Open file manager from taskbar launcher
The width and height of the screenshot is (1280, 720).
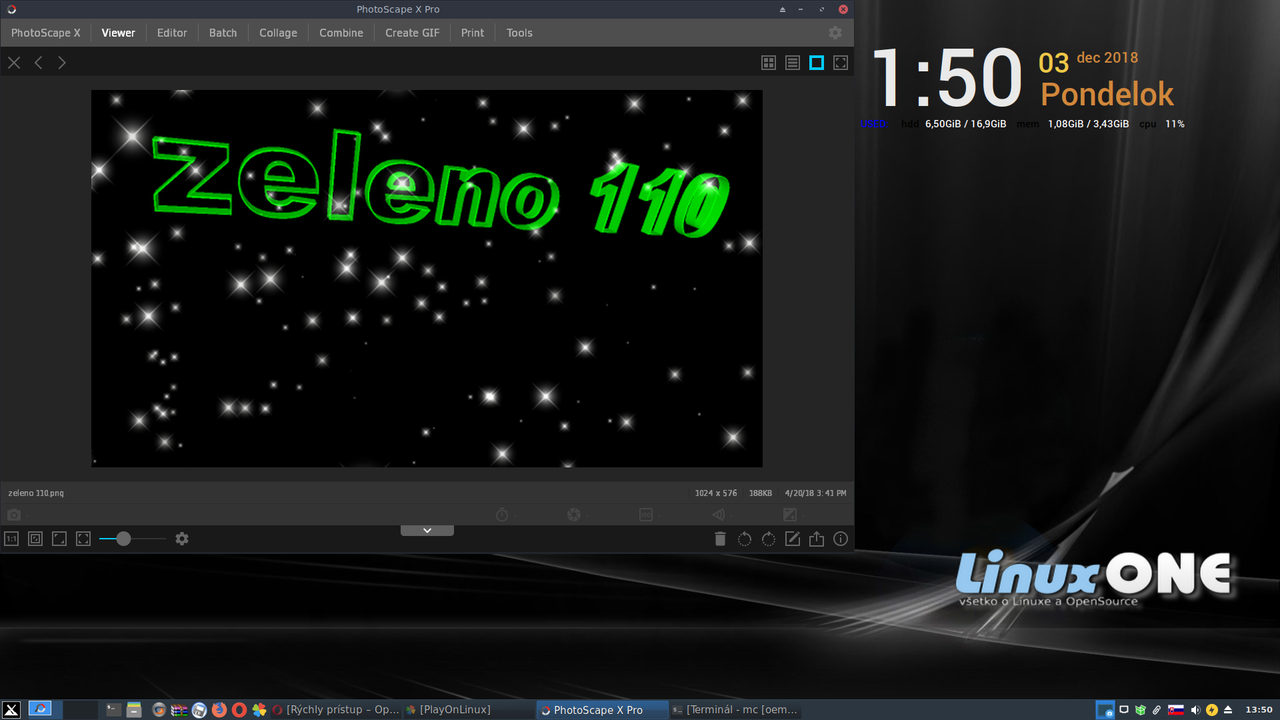pyautogui.click(x=134, y=710)
